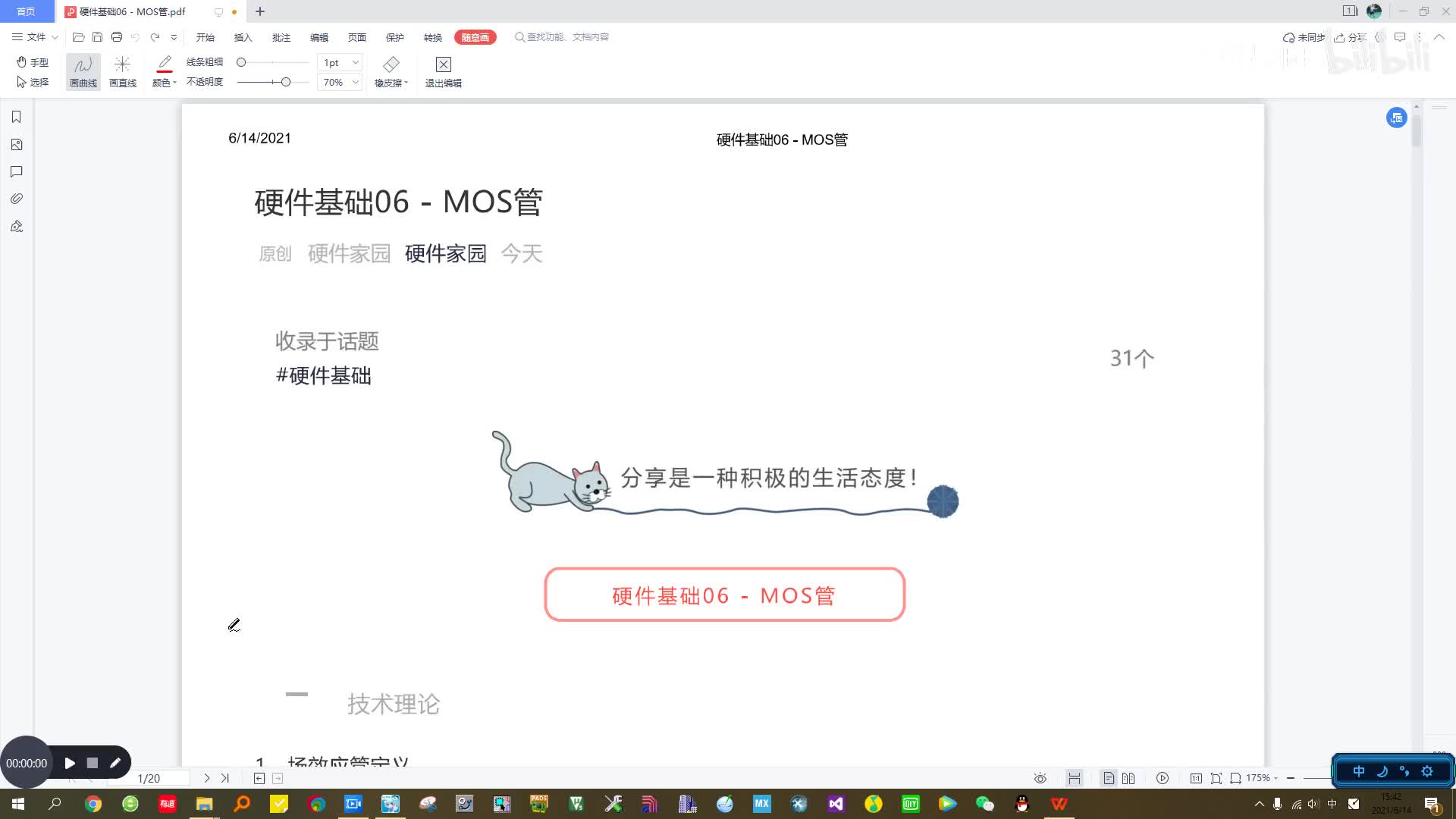The height and width of the screenshot is (819, 1456).
Task: Collapse the ribbon with top-right chevron
Action: (1439, 36)
